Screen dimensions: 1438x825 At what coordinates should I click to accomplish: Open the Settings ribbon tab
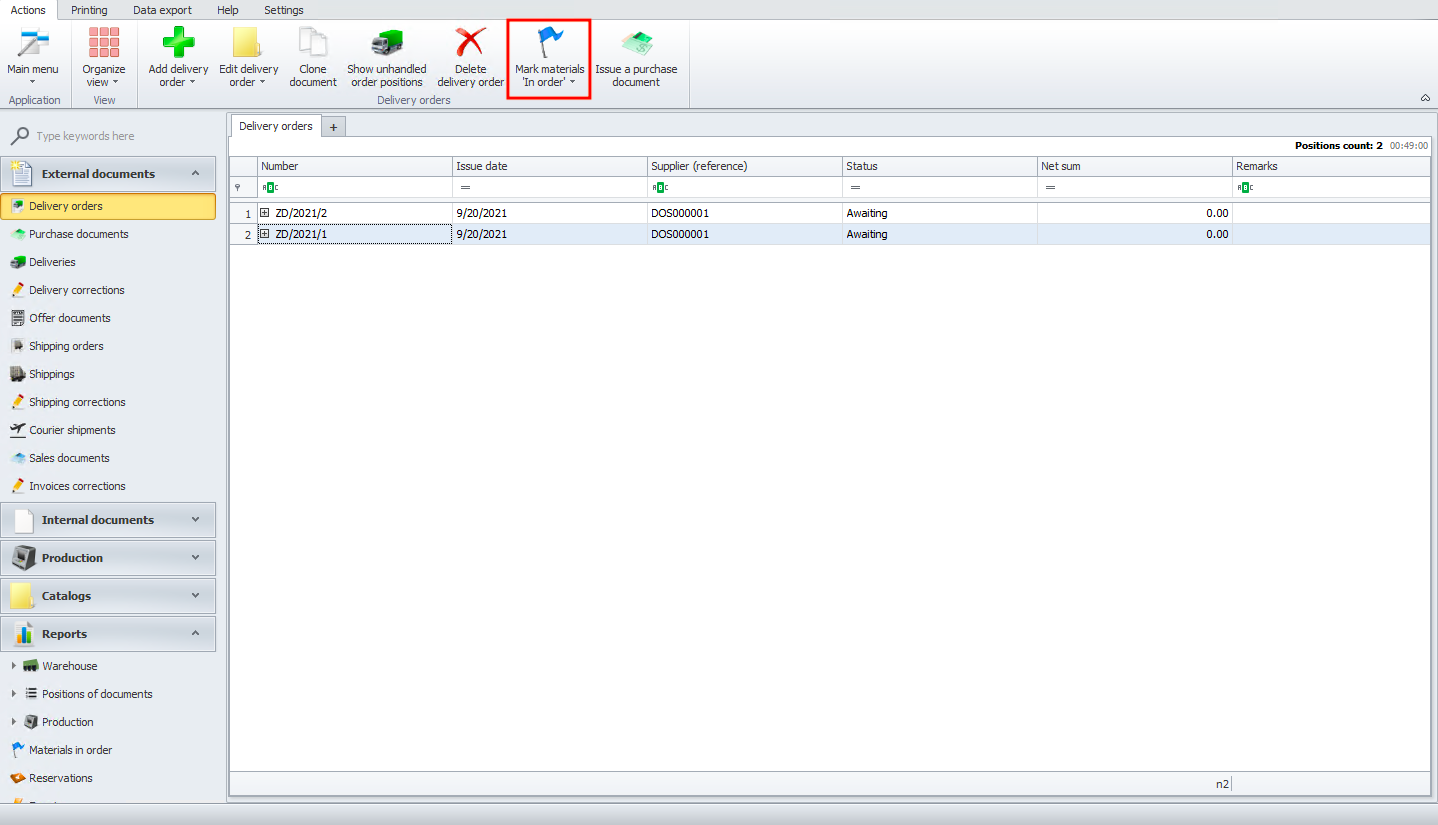point(284,10)
